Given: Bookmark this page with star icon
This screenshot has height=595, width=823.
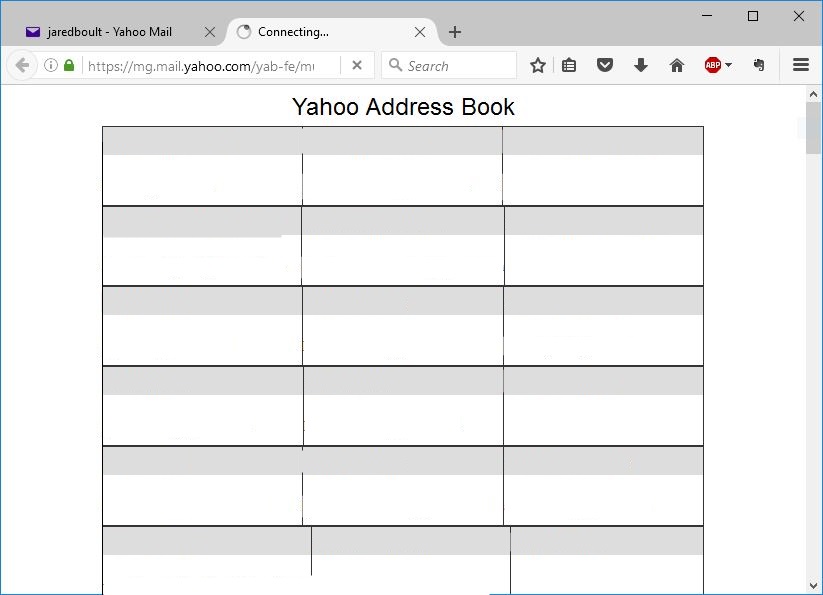Looking at the screenshot, I should [537, 66].
